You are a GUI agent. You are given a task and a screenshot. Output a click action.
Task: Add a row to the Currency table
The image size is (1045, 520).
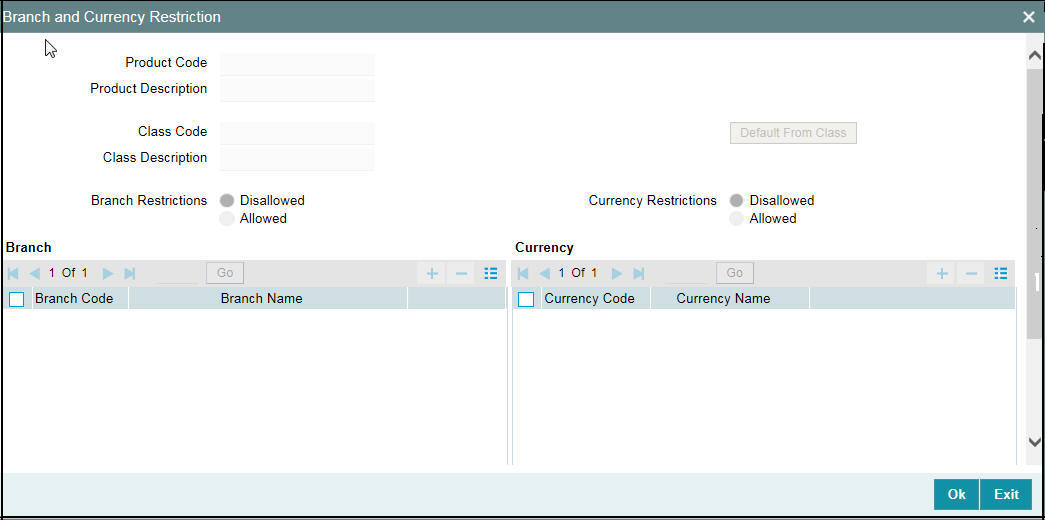pos(942,273)
